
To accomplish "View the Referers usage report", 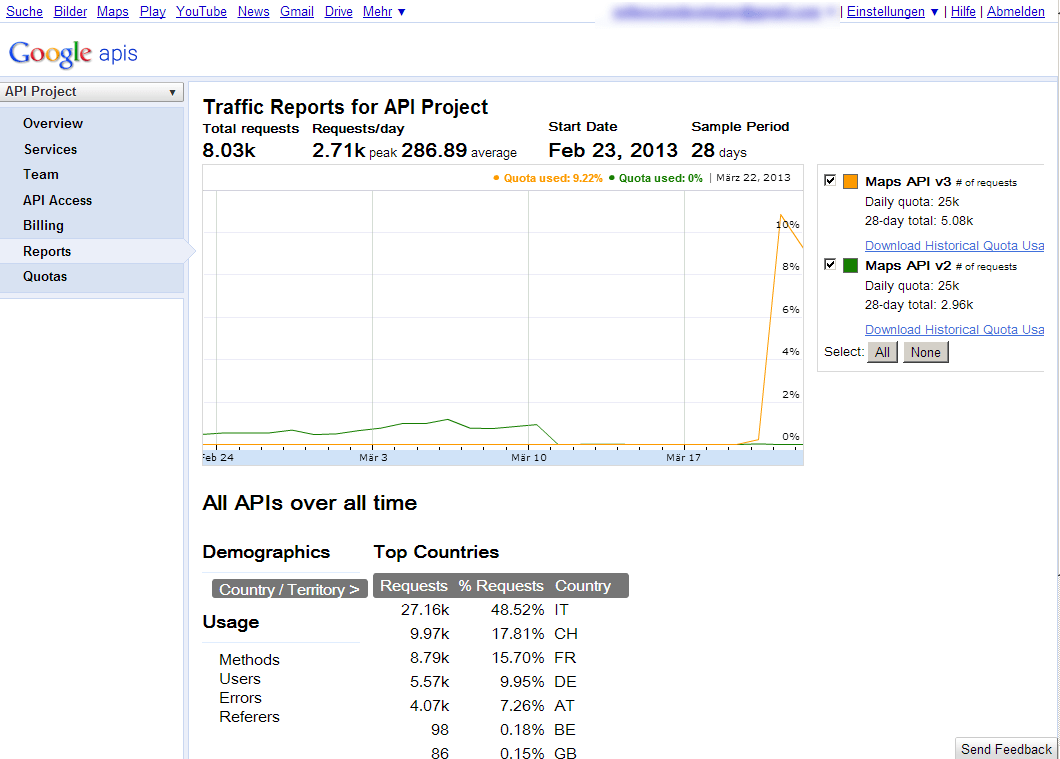I will tap(249, 717).
